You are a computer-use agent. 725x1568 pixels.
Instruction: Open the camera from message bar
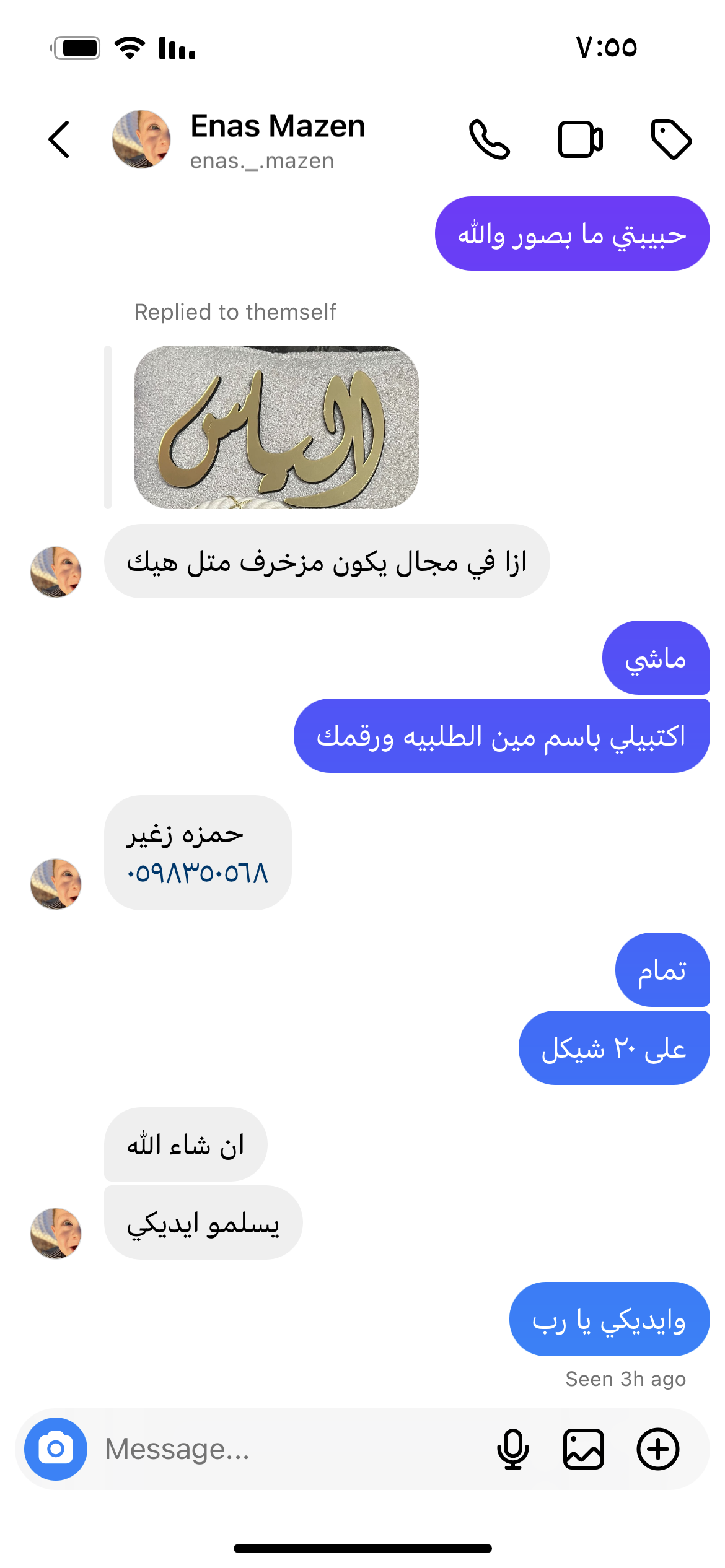click(x=56, y=1449)
